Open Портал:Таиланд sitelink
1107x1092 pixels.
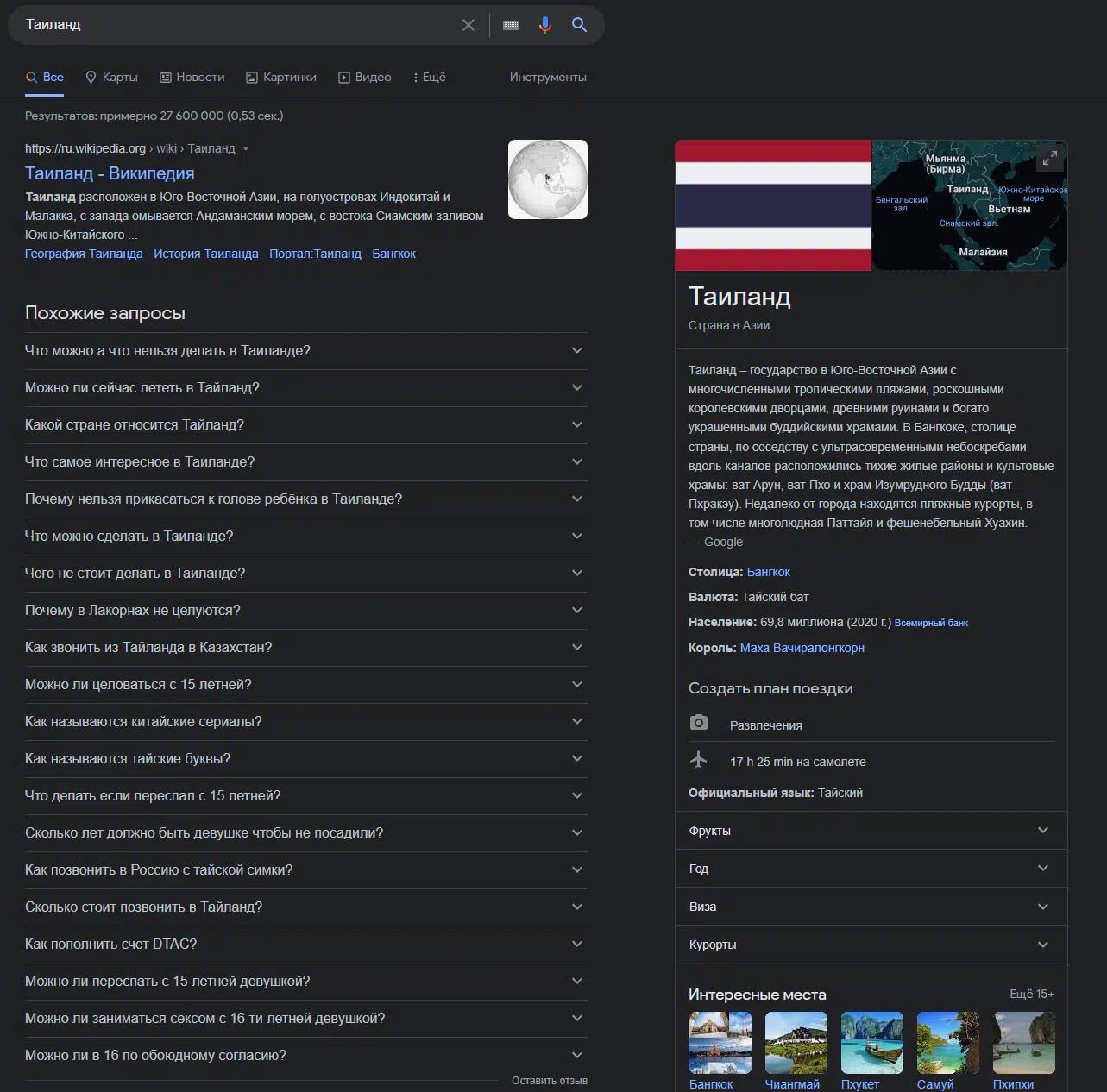pyautogui.click(x=315, y=254)
